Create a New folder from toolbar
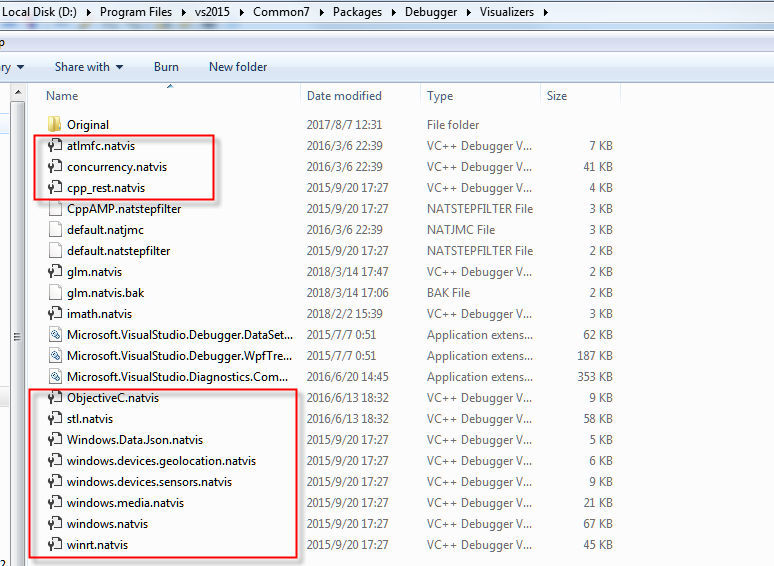The width and height of the screenshot is (774, 566). point(238,67)
